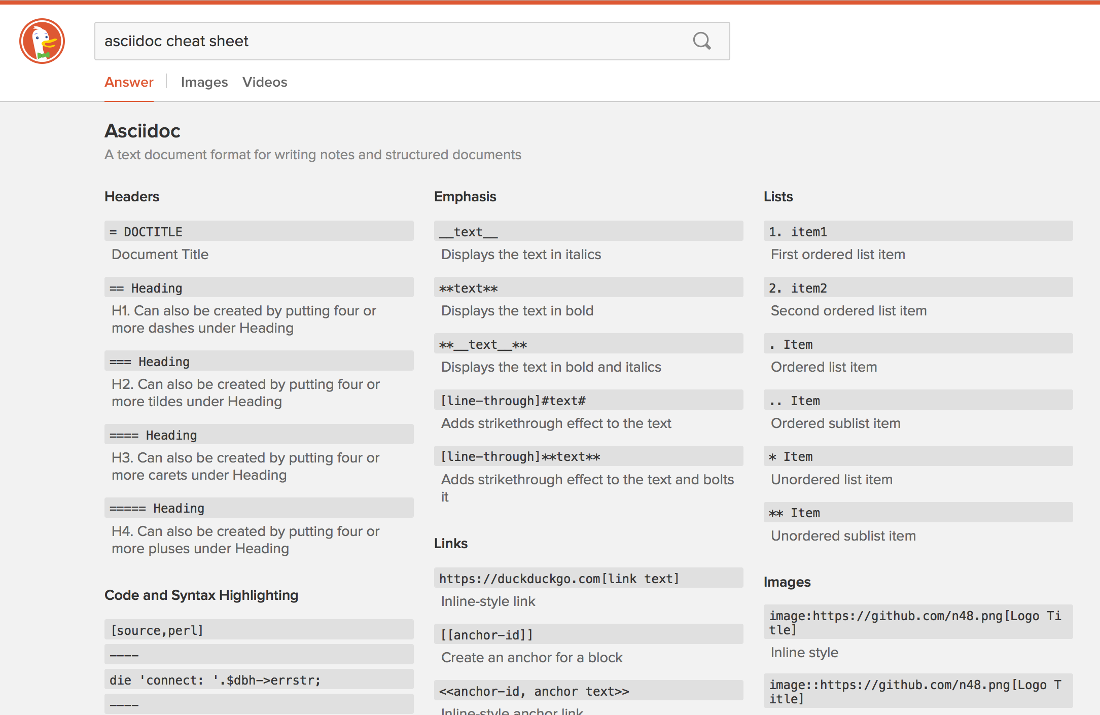1100x715 pixels.
Task: Click the '=== Heading' code snippet
Action: coord(259,361)
